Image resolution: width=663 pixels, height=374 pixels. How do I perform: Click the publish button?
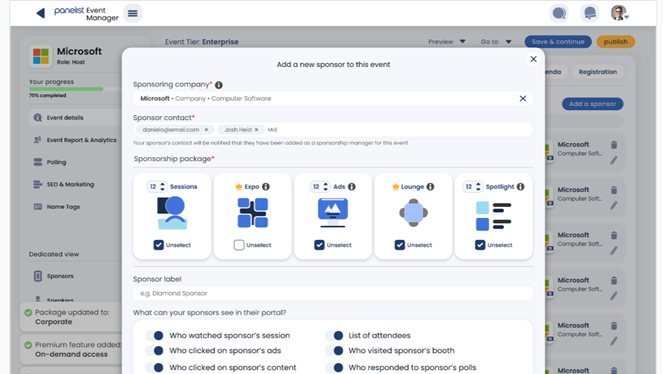click(616, 41)
